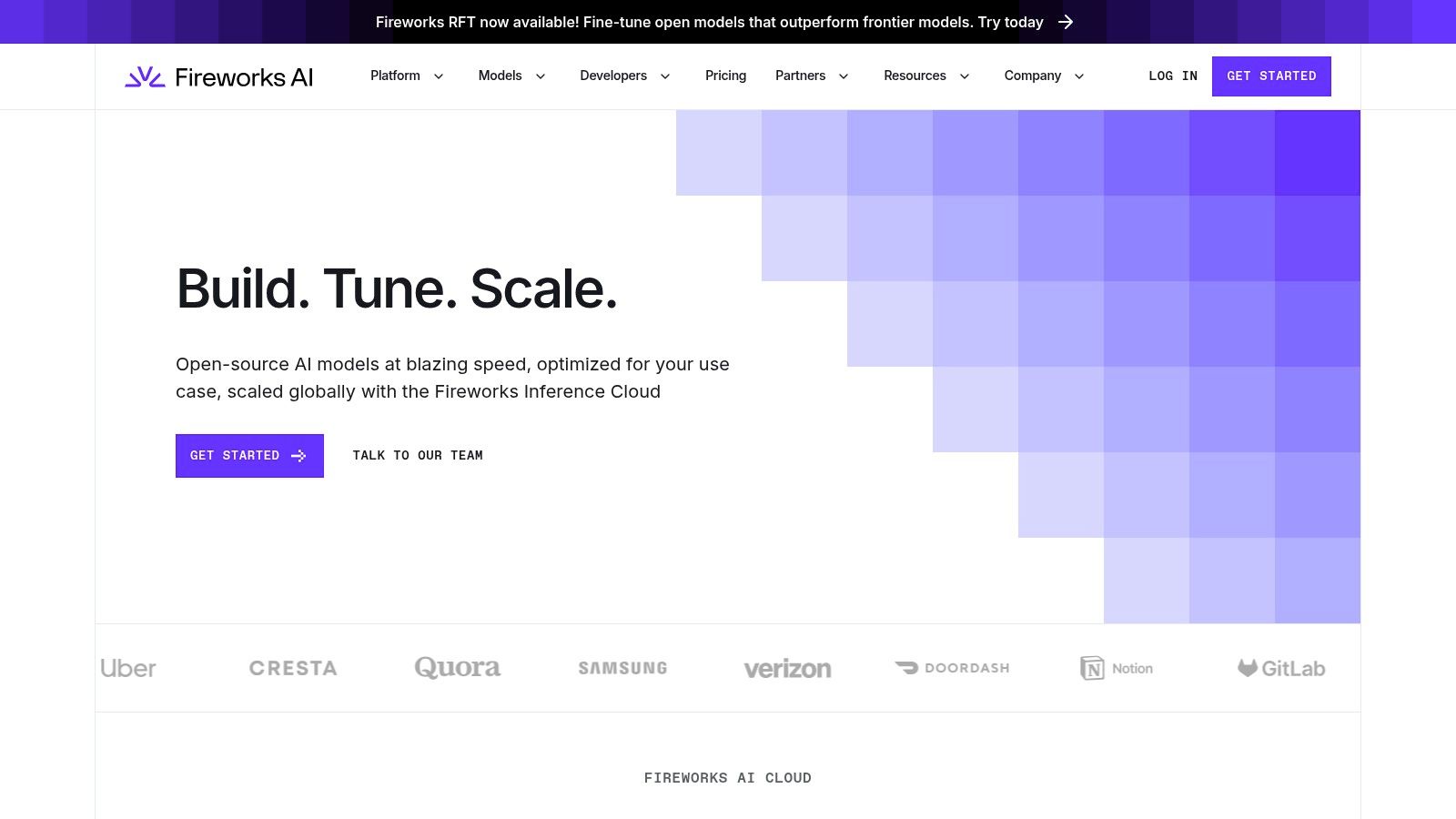Click the 'Open-source AI models at blazing speed' paragraph

coord(452,378)
